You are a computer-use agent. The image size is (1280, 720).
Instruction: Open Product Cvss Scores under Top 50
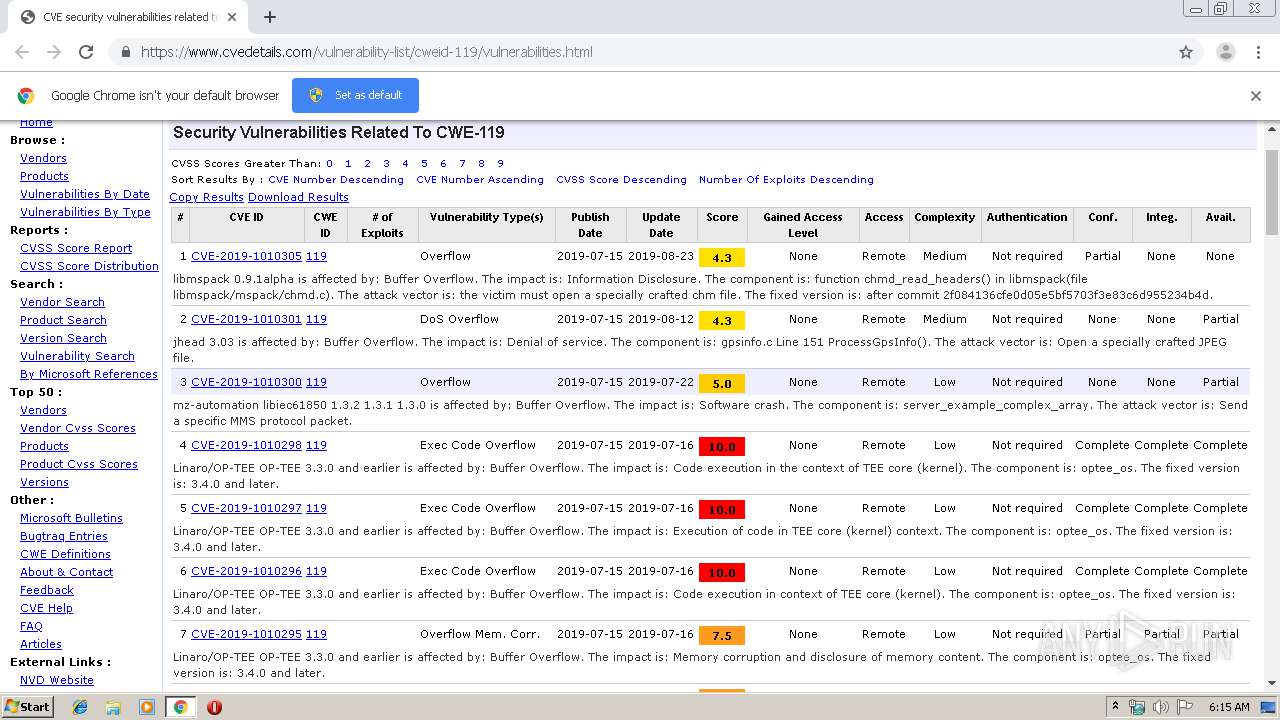(x=79, y=464)
